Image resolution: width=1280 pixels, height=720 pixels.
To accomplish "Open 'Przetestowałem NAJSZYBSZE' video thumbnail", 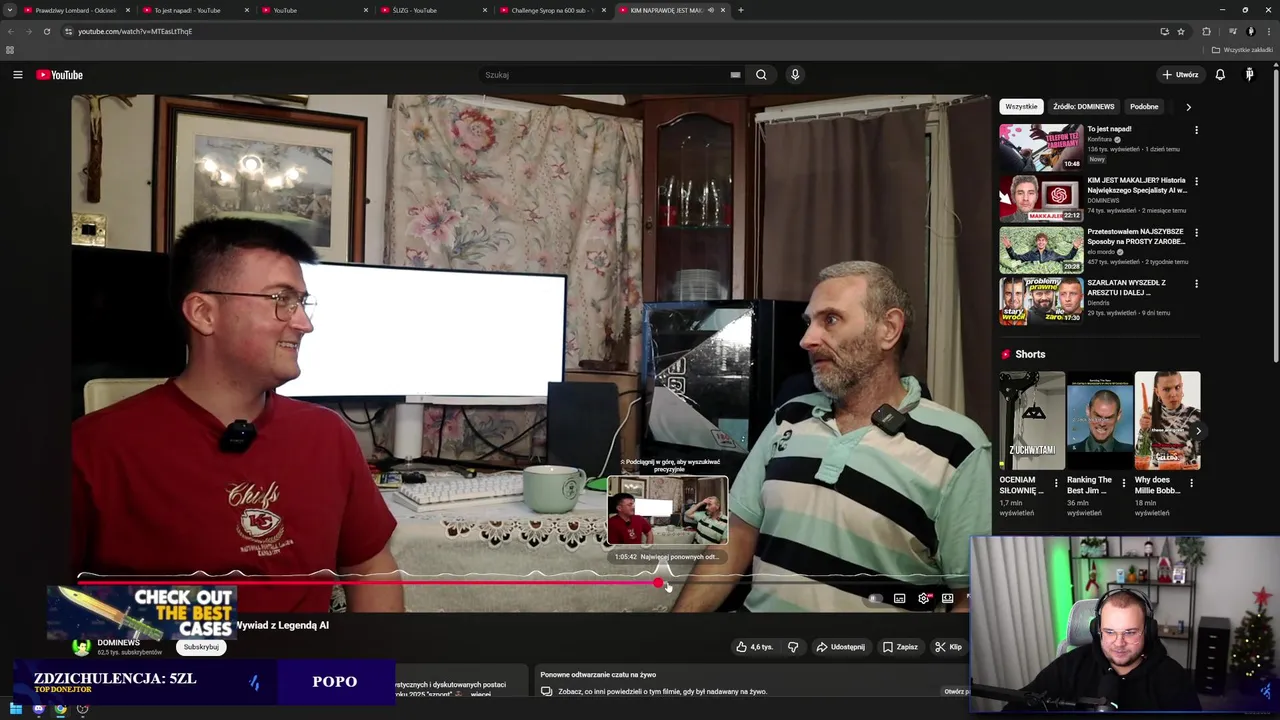I will pyautogui.click(x=1041, y=250).
